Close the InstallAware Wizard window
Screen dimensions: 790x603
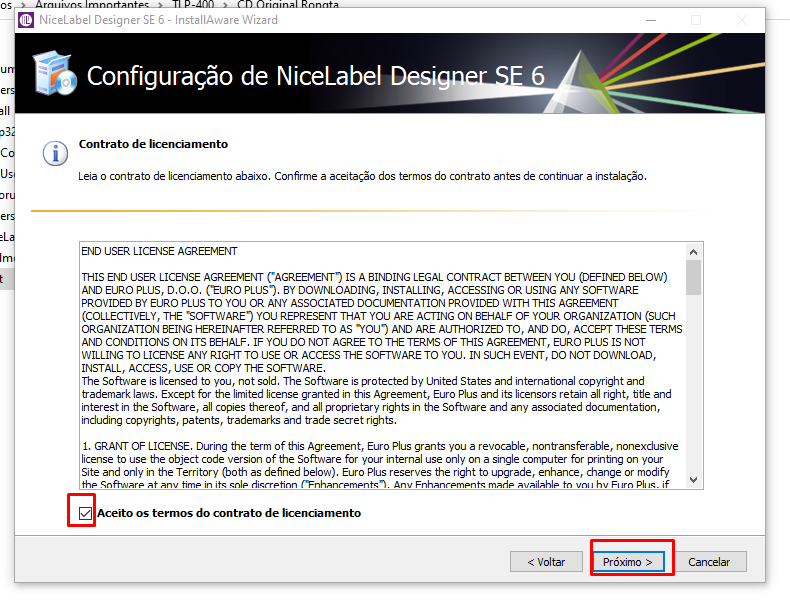pyautogui.click(x=742, y=20)
